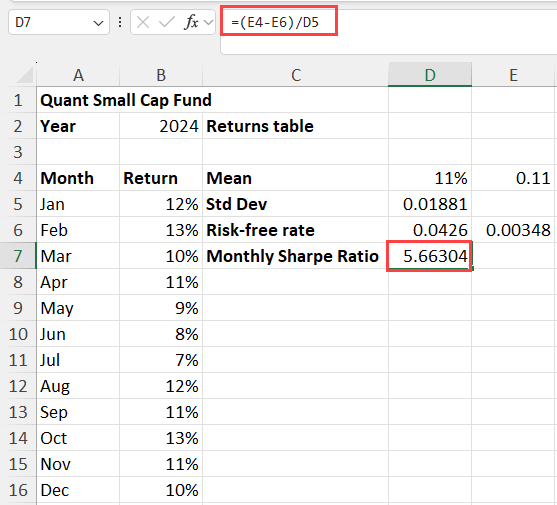The width and height of the screenshot is (557, 505).
Task: Click the return value 7%
Action: tap(161, 360)
